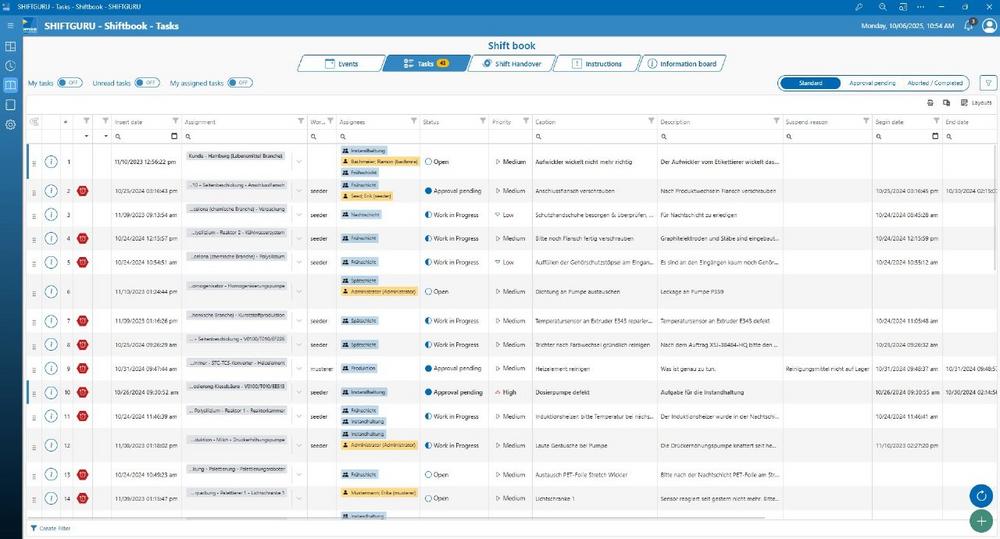Viewport: 1000px width, 539px height.
Task: Turn on My assigned tasks switch
Action: [x=239, y=83]
